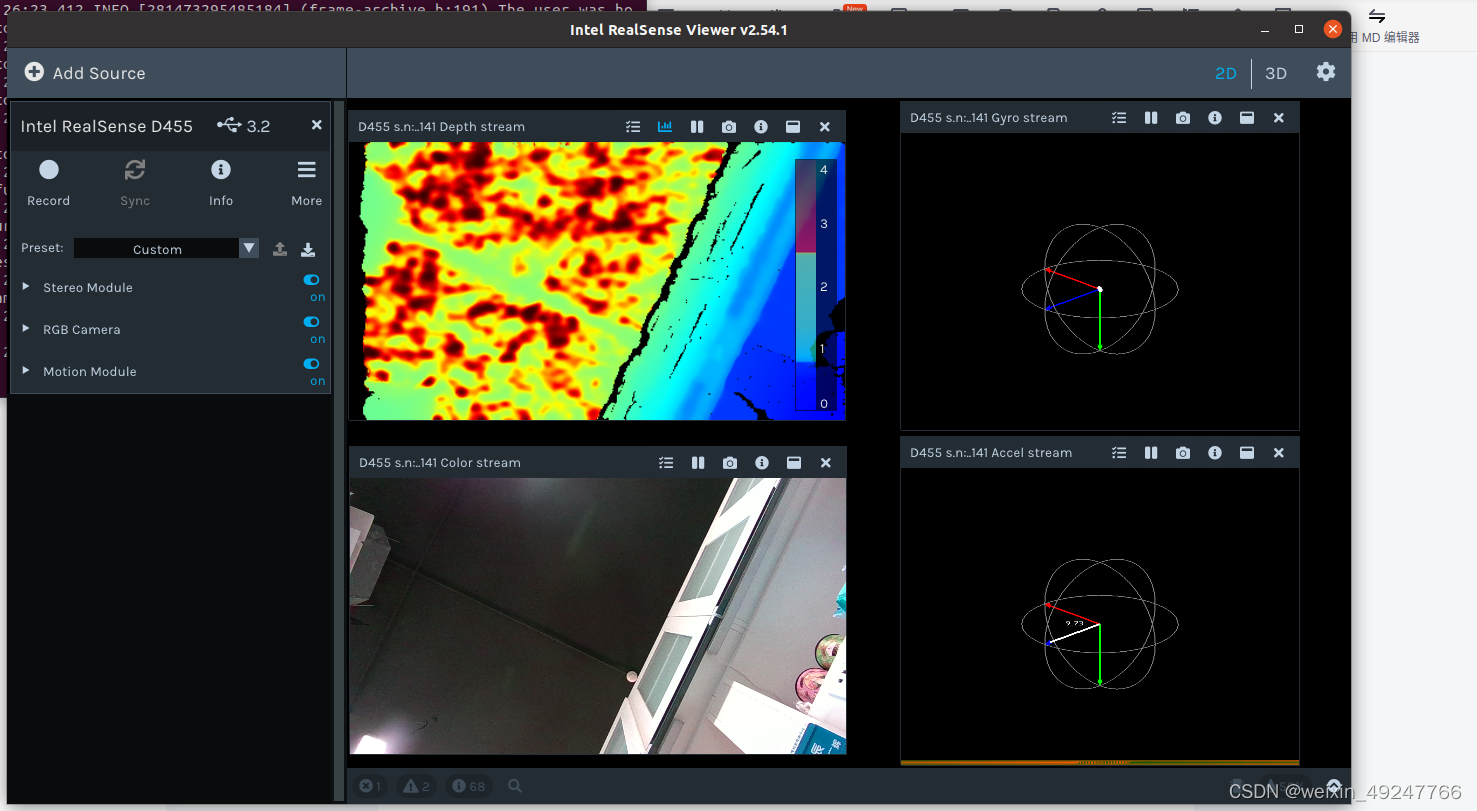
Task: Show Color stream info overlay
Action: [x=762, y=463]
